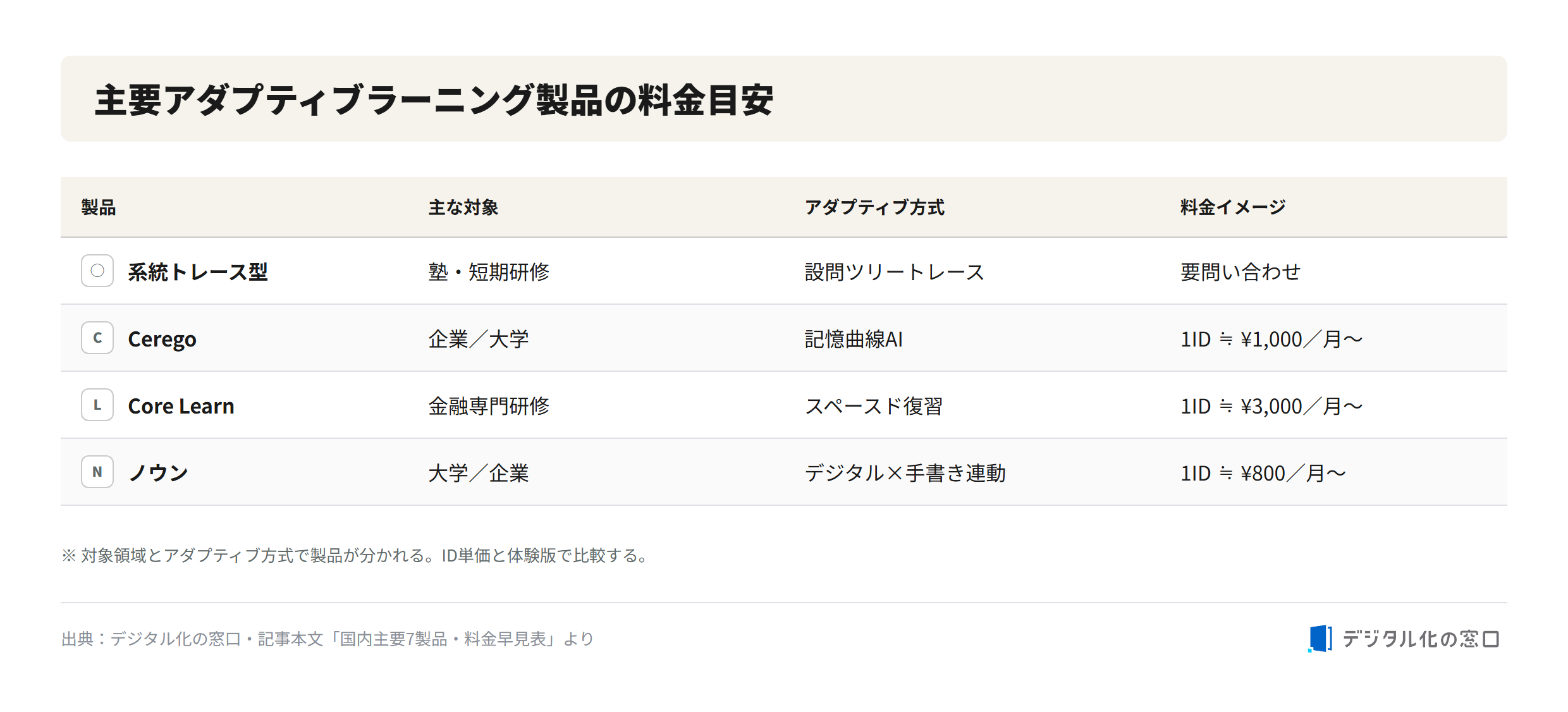Click the ノウン product name
Image resolution: width=1568 pixels, height=712 pixels.
(x=158, y=473)
